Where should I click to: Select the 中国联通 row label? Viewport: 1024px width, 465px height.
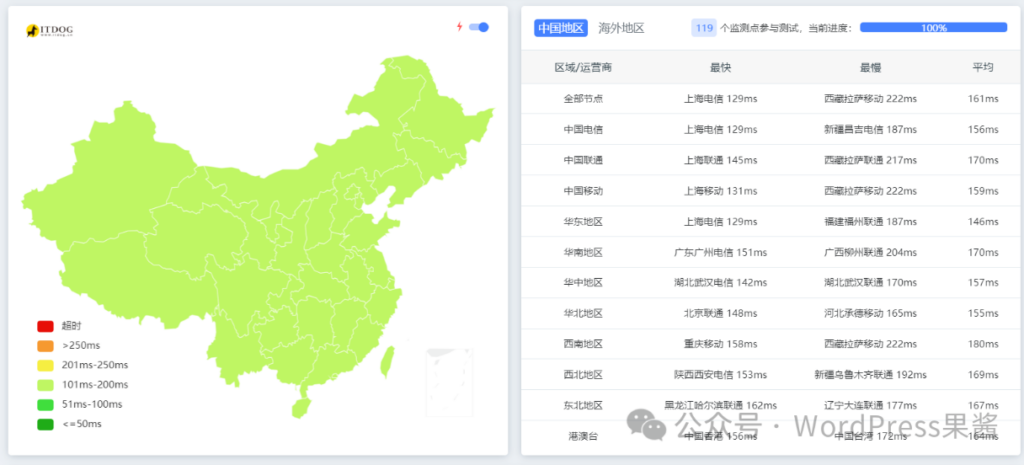(x=583, y=160)
